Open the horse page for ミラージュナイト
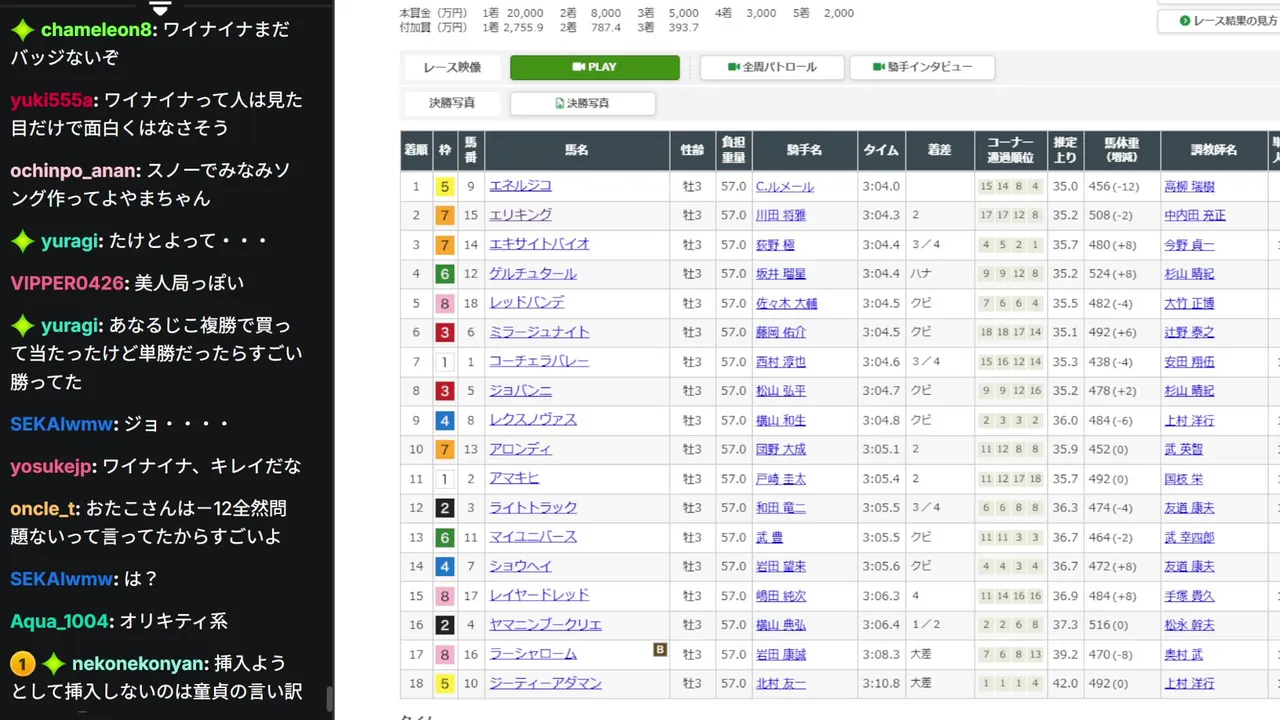 (539, 332)
